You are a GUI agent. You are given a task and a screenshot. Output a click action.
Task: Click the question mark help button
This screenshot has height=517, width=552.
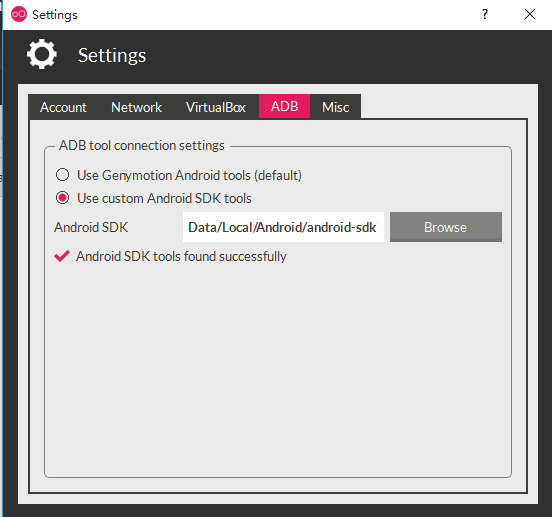(485, 14)
